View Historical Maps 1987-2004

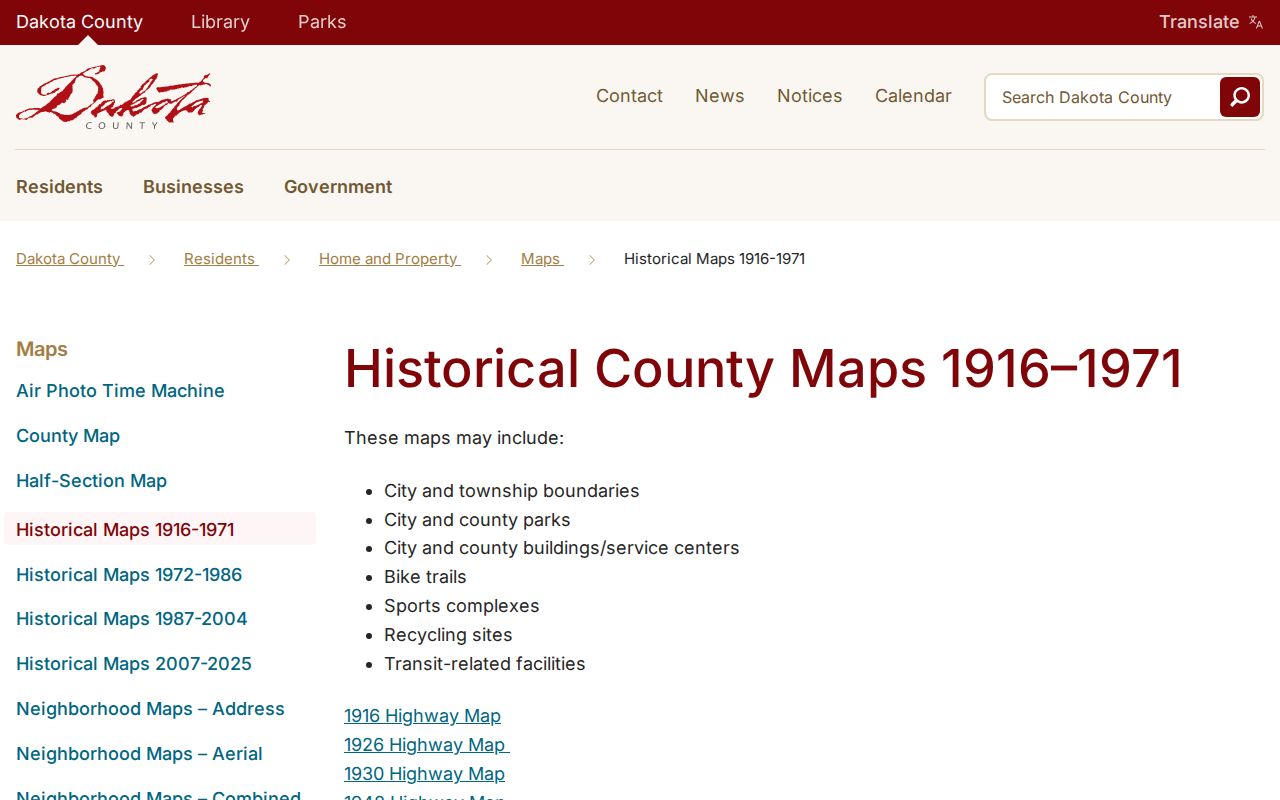pos(131,619)
